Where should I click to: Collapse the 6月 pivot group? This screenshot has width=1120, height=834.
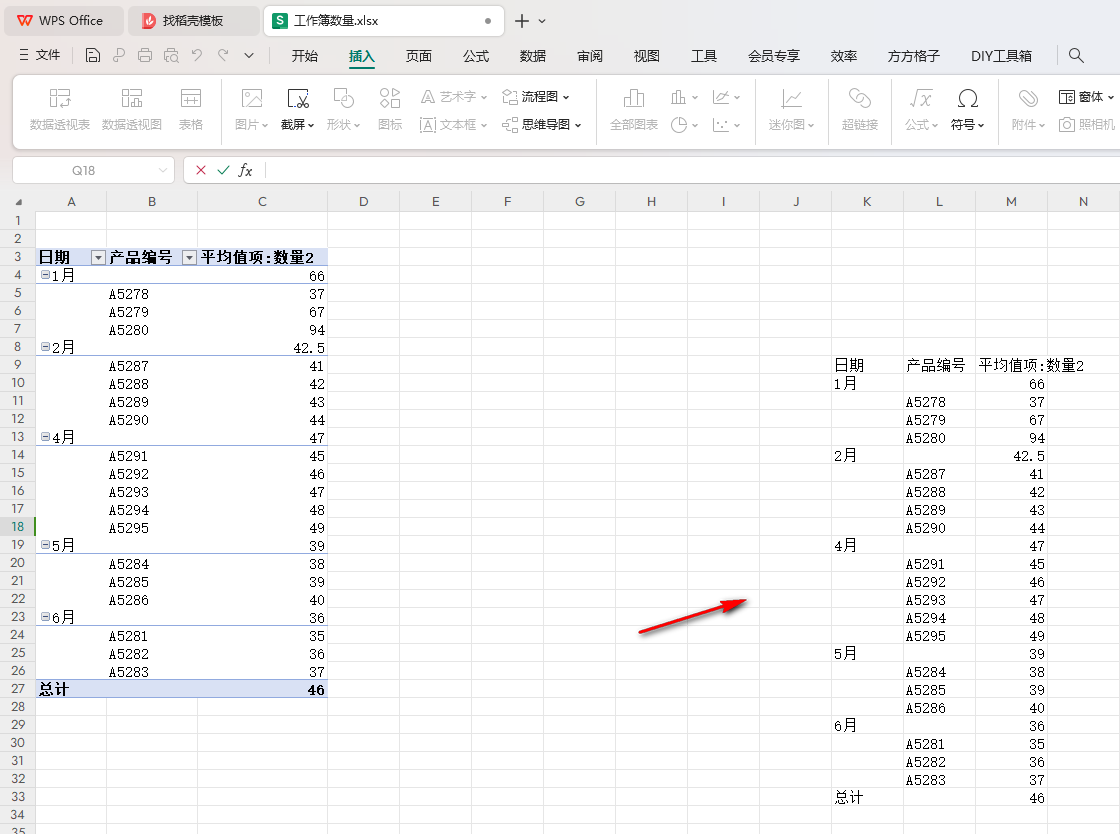click(45, 617)
